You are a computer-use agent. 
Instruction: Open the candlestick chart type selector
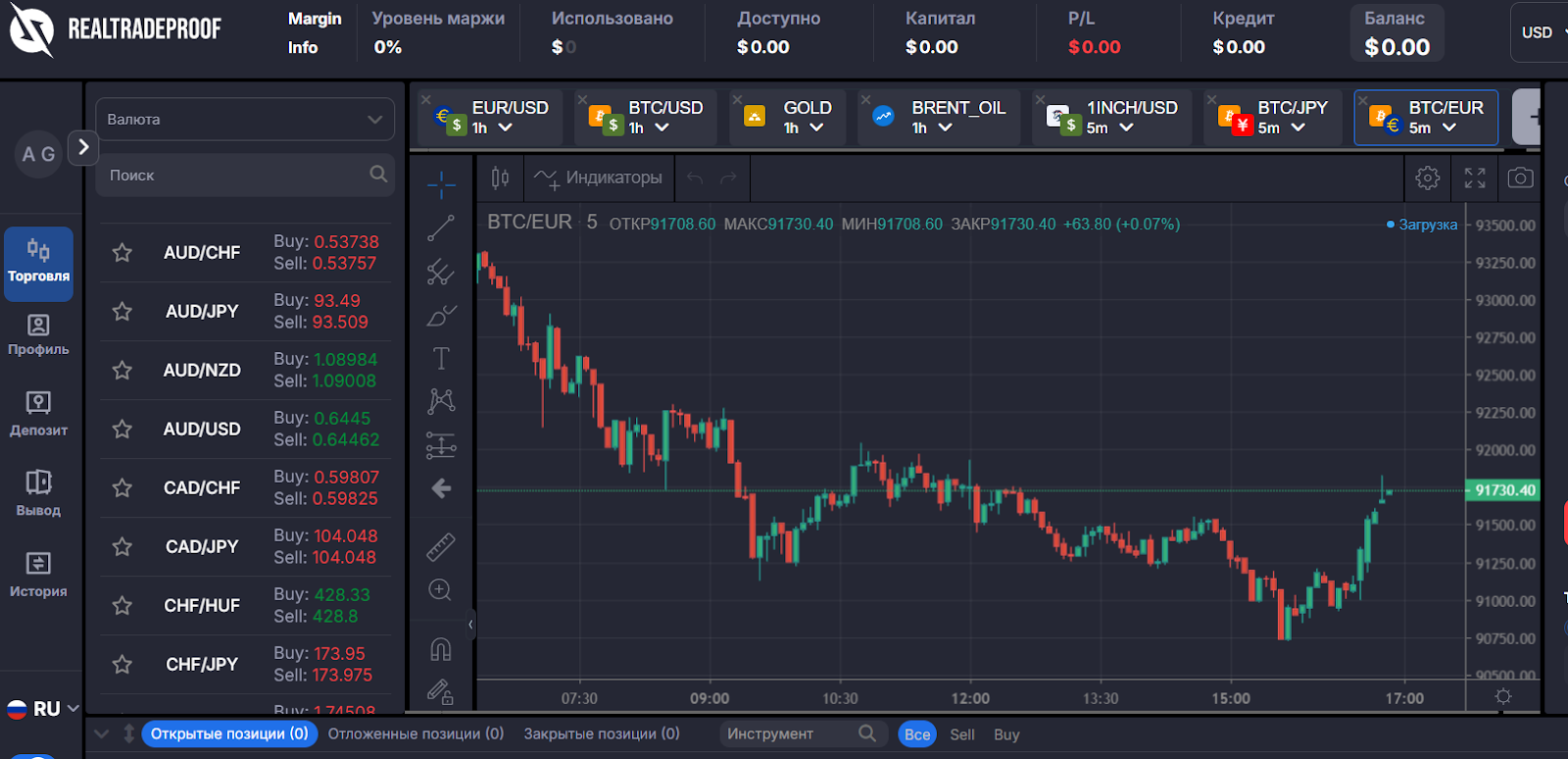point(500,177)
